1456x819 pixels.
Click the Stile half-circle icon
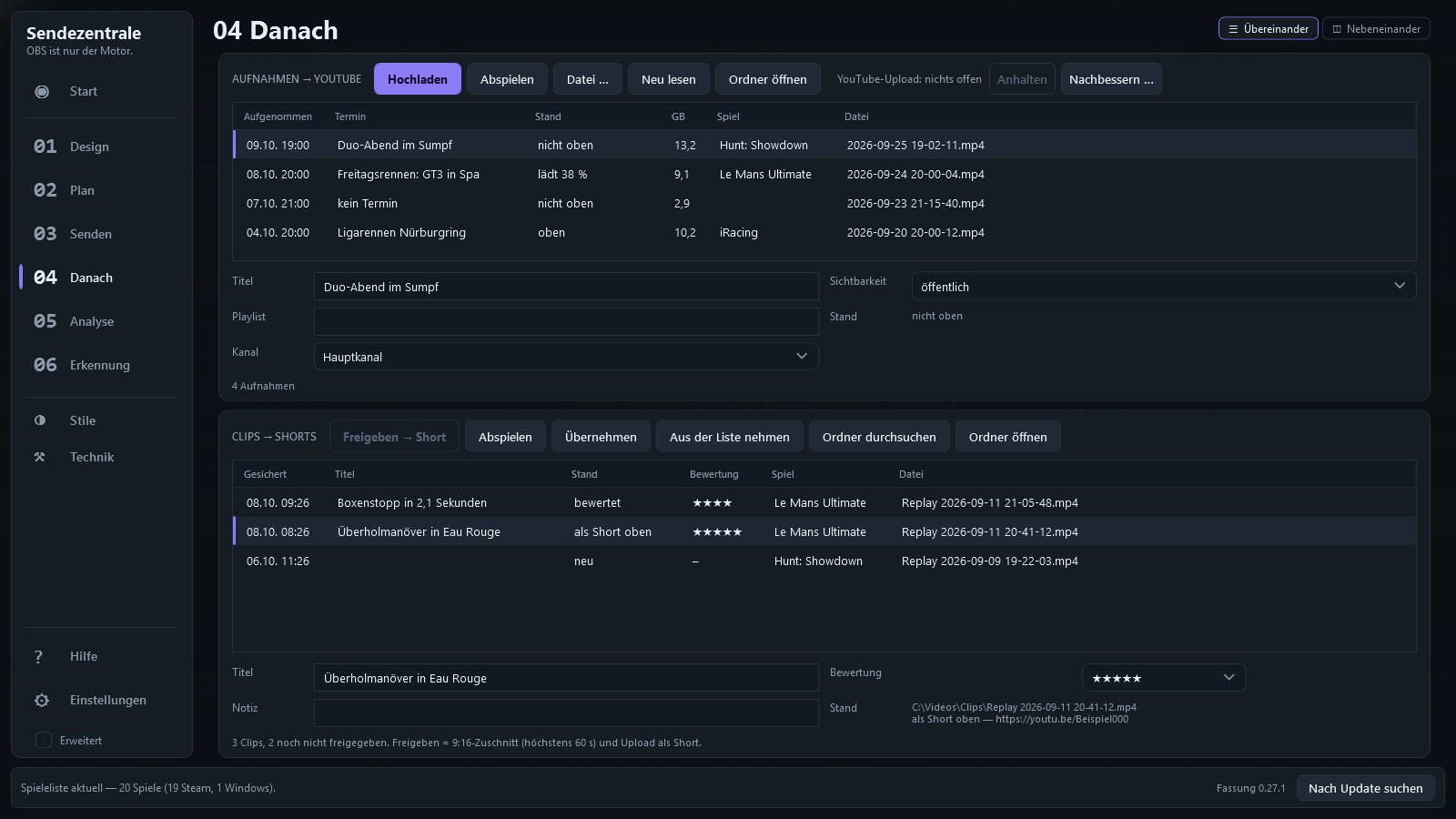click(40, 420)
